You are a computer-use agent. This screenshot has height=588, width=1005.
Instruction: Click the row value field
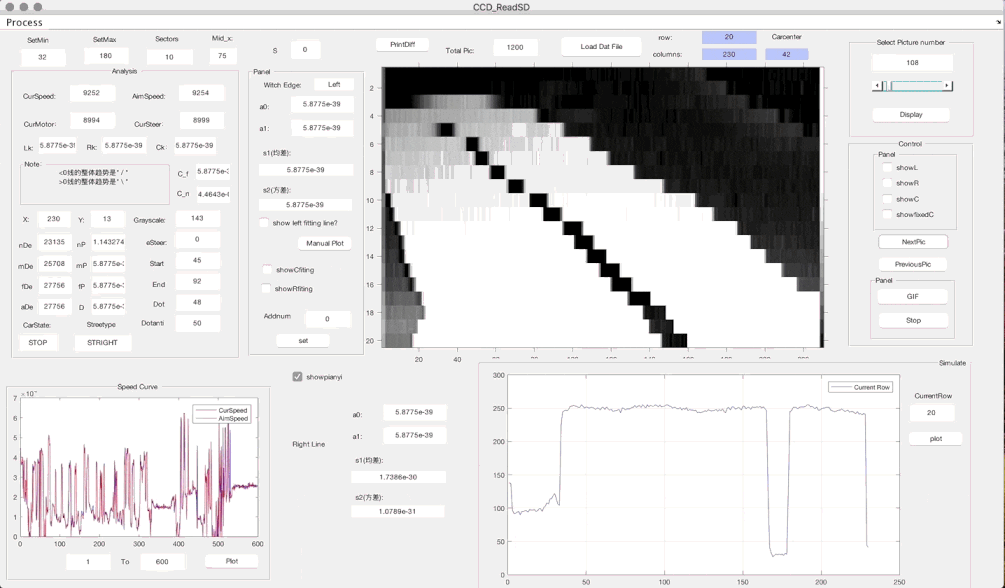pyautogui.click(x=729, y=37)
